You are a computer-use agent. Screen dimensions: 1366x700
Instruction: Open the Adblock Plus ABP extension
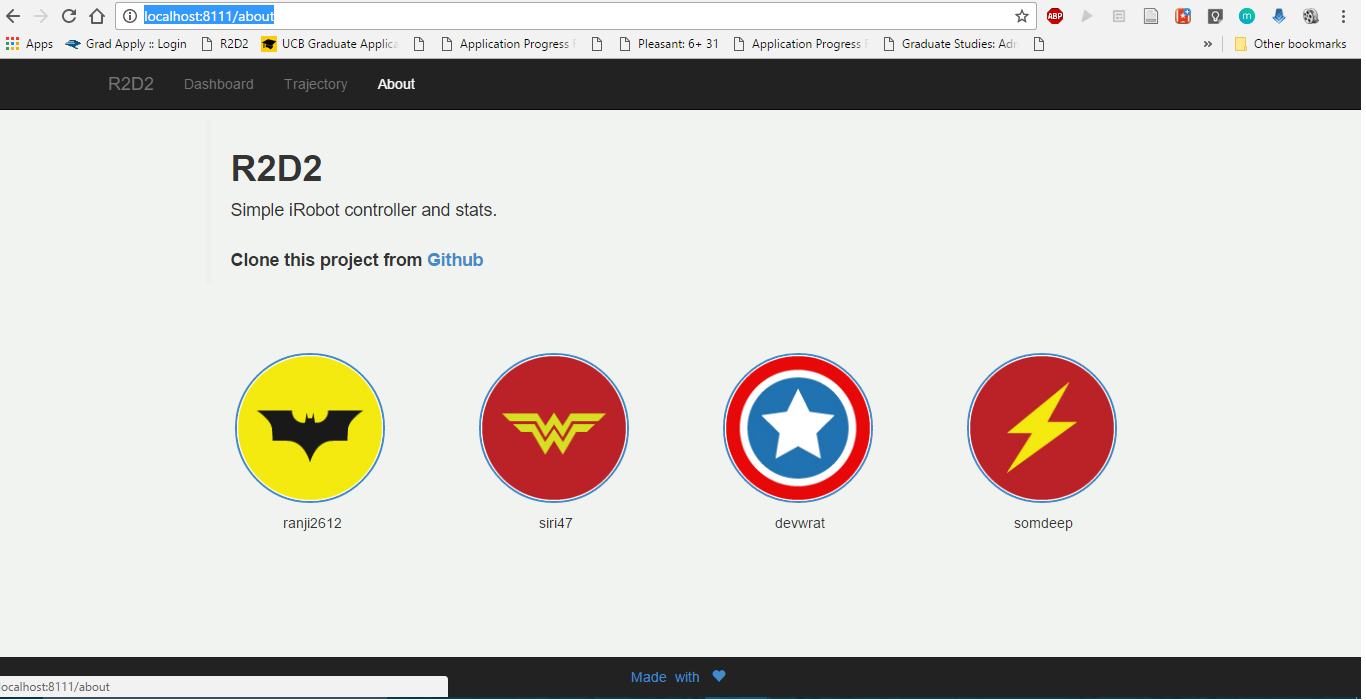click(x=1055, y=16)
